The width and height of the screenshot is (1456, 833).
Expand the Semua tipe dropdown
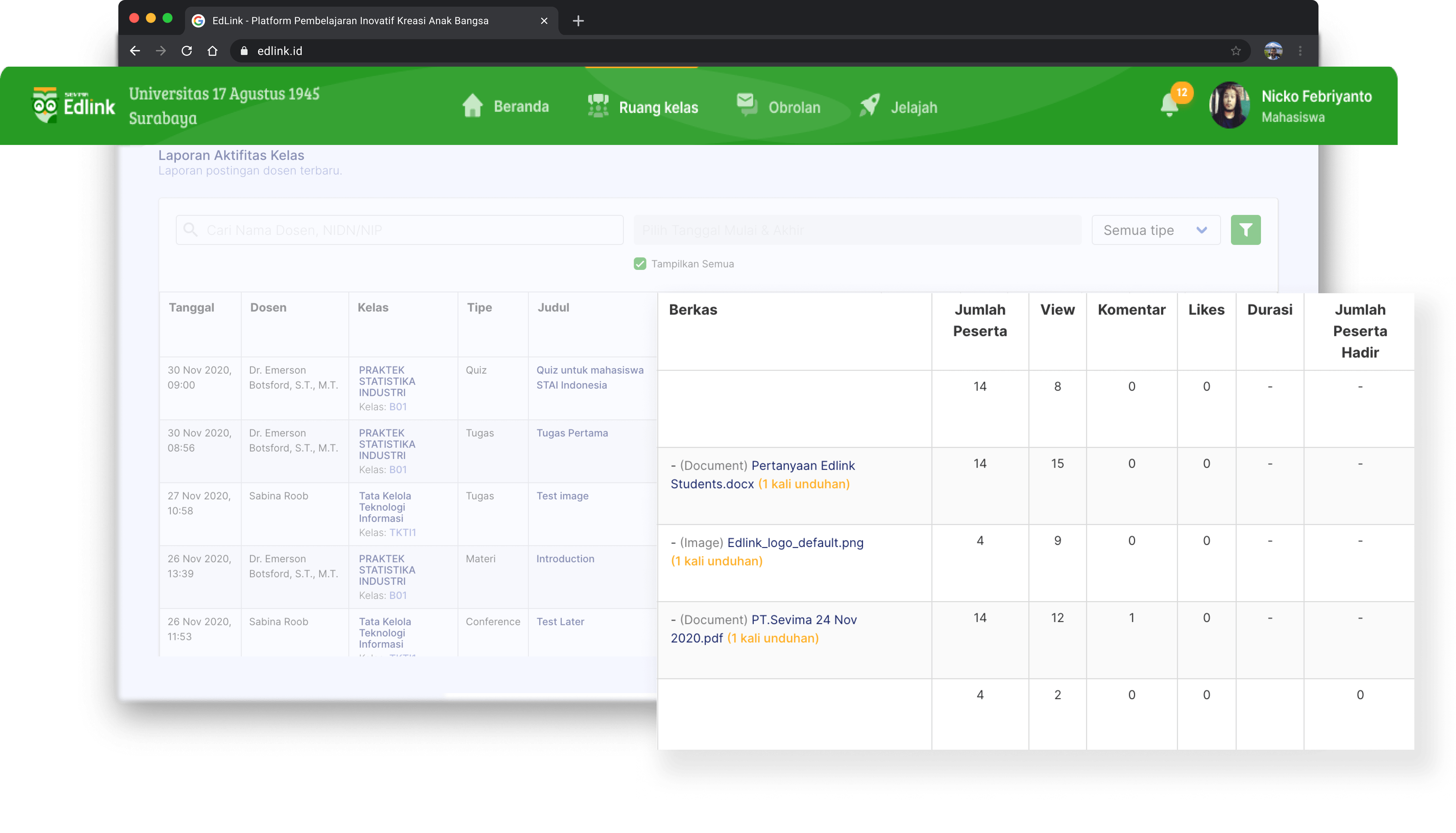click(1155, 230)
